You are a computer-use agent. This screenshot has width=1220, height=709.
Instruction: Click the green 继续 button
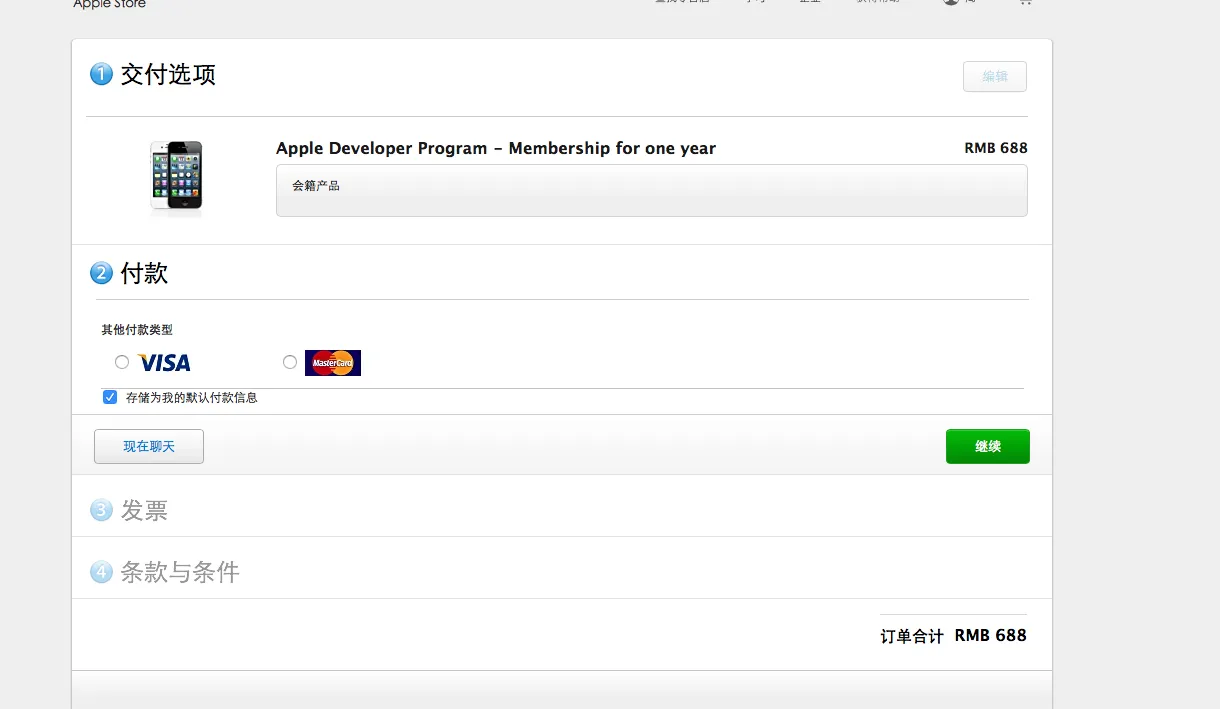988,446
